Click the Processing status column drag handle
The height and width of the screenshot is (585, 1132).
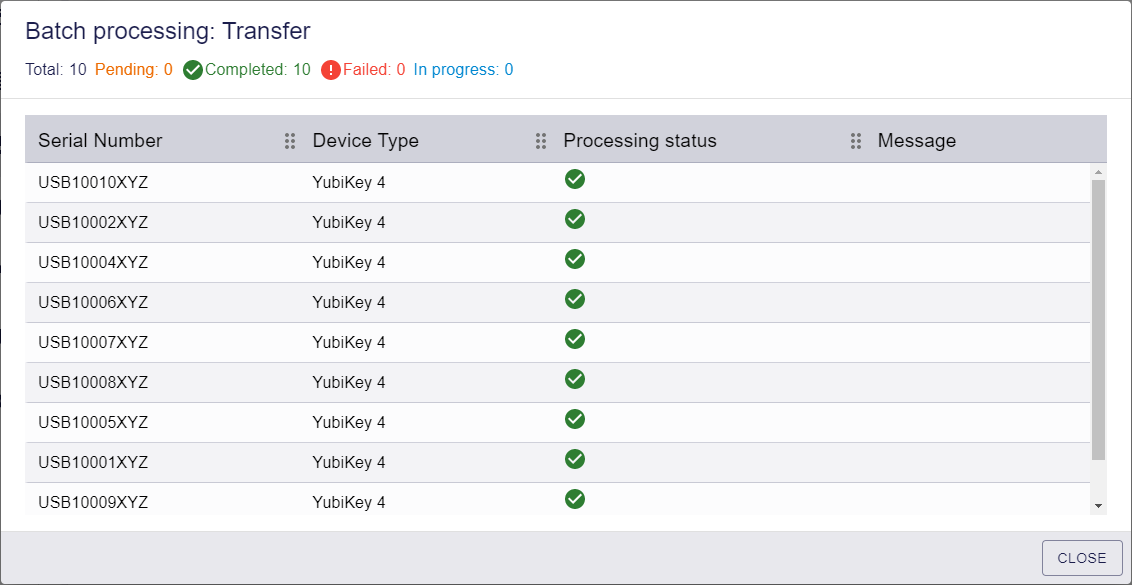click(856, 141)
